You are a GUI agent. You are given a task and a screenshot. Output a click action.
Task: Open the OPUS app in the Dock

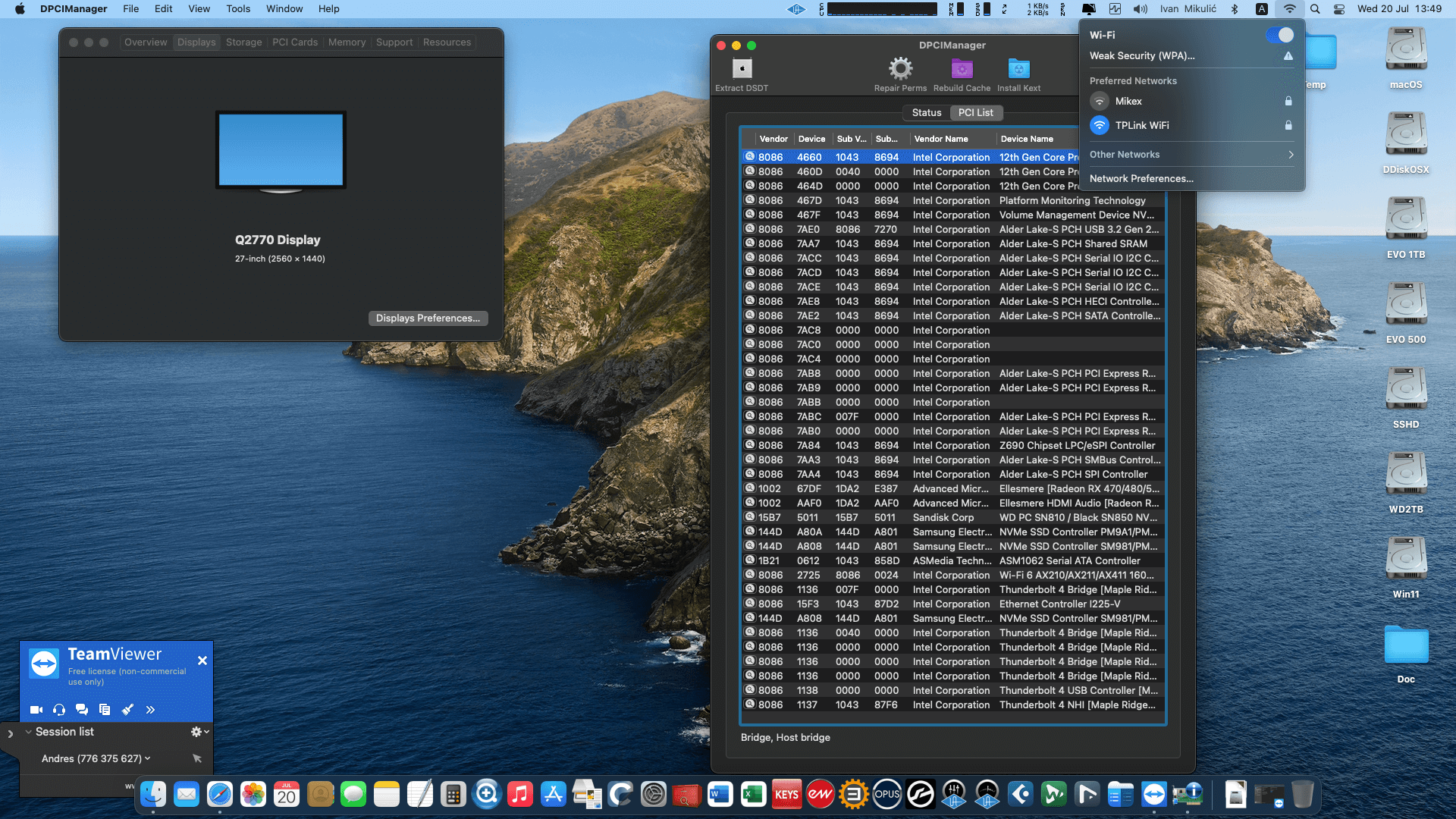tap(886, 794)
